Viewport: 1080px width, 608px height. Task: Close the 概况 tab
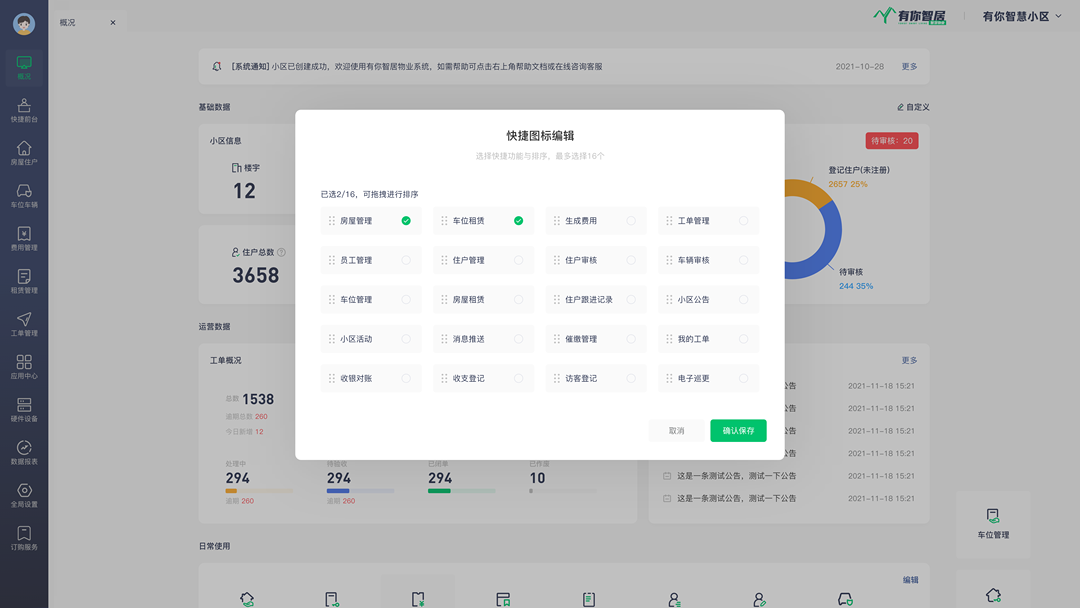[113, 22]
